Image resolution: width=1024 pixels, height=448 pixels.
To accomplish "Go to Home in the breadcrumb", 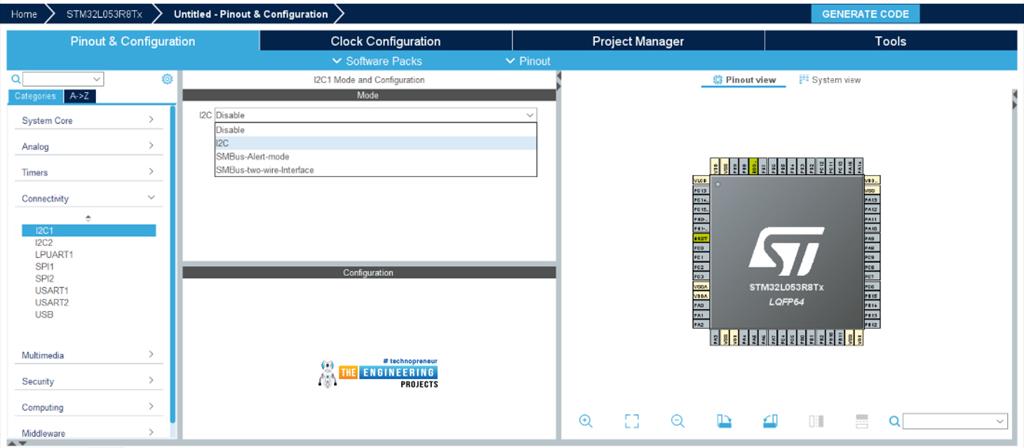I will (x=24, y=14).
